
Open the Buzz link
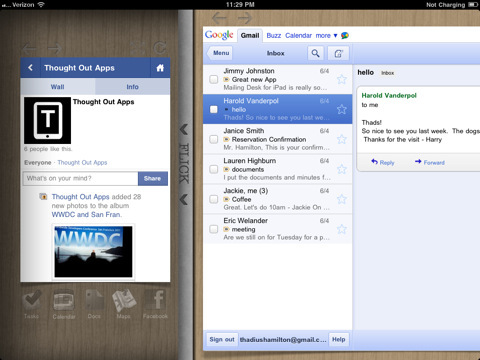(274, 36)
